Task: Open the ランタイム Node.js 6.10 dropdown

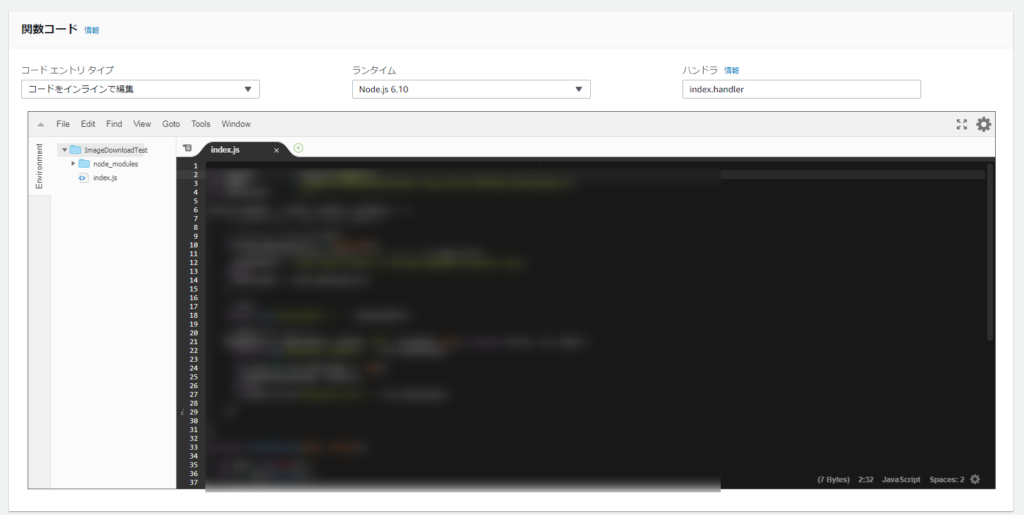Action: (x=471, y=89)
